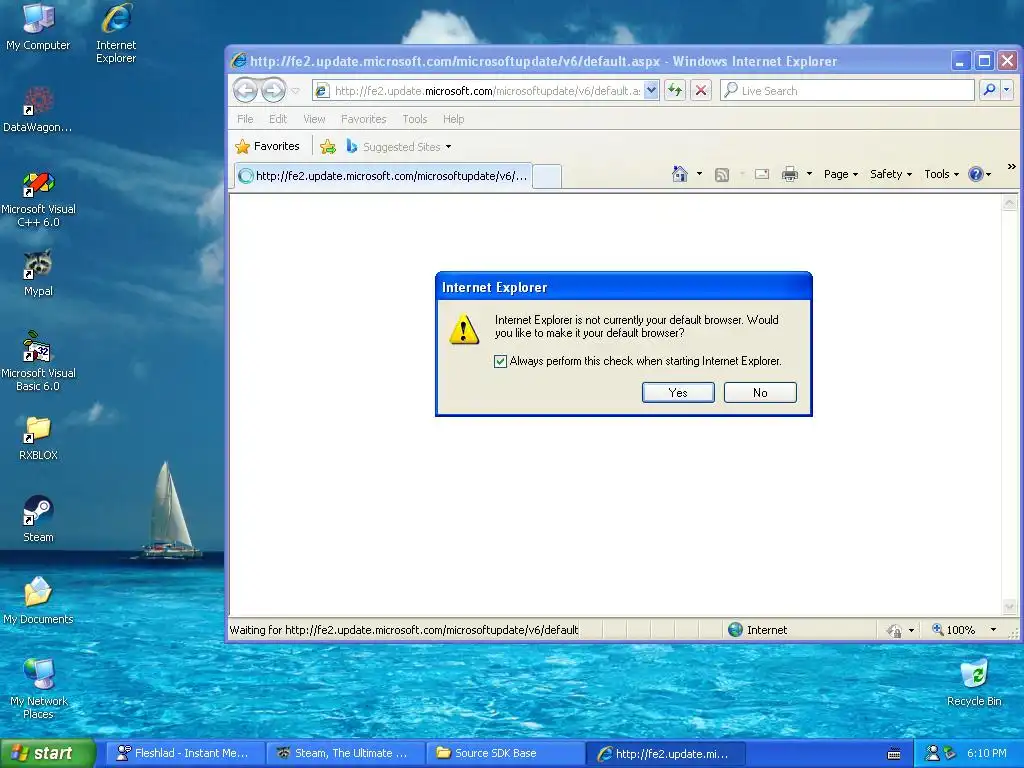
Task: Click the 6:10 PM system clock
Action: pos(986,753)
